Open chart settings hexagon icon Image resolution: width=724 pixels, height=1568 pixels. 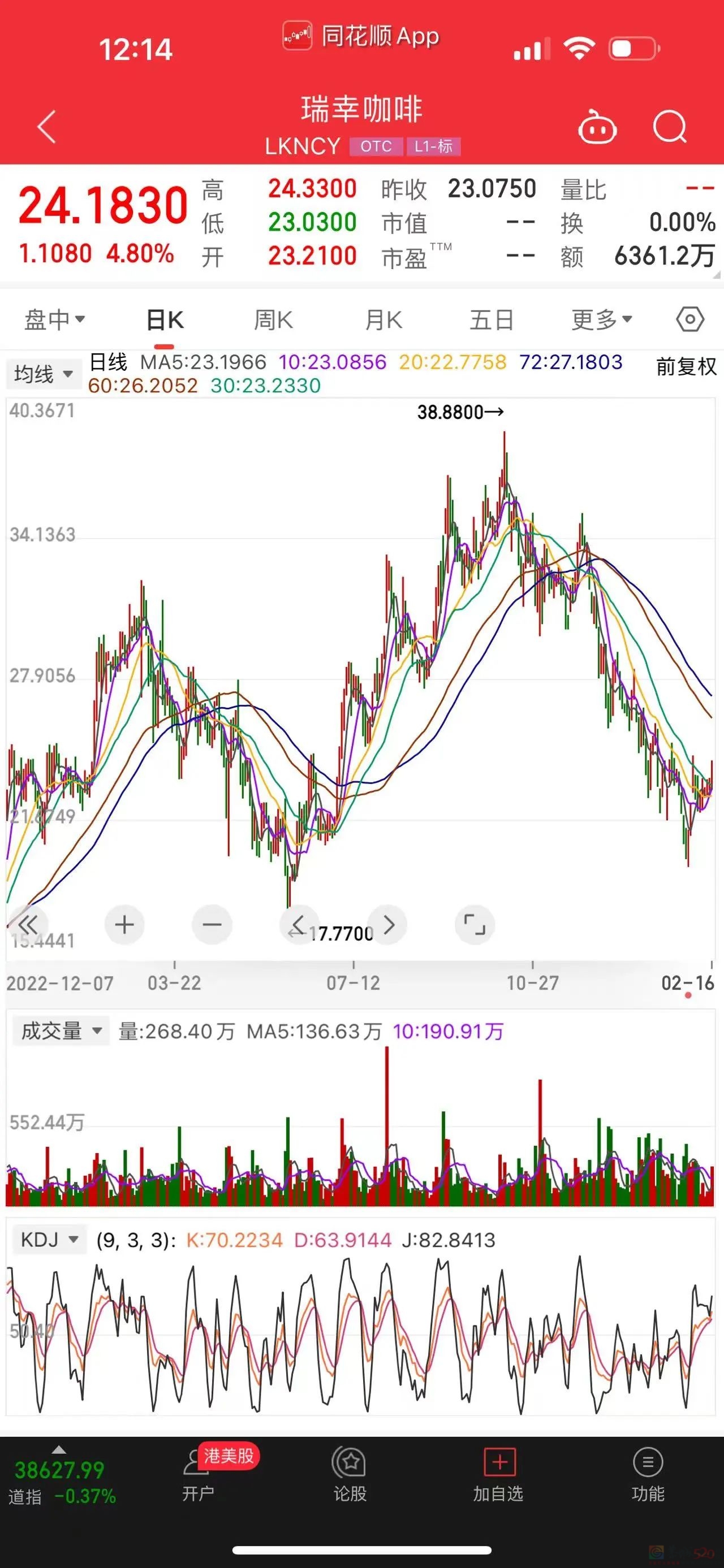pyautogui.click(x=689, y=319)
